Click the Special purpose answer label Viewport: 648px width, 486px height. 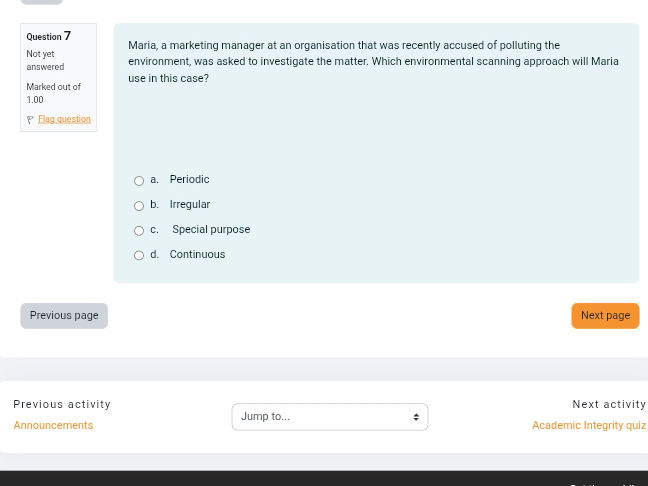[211, 230]
